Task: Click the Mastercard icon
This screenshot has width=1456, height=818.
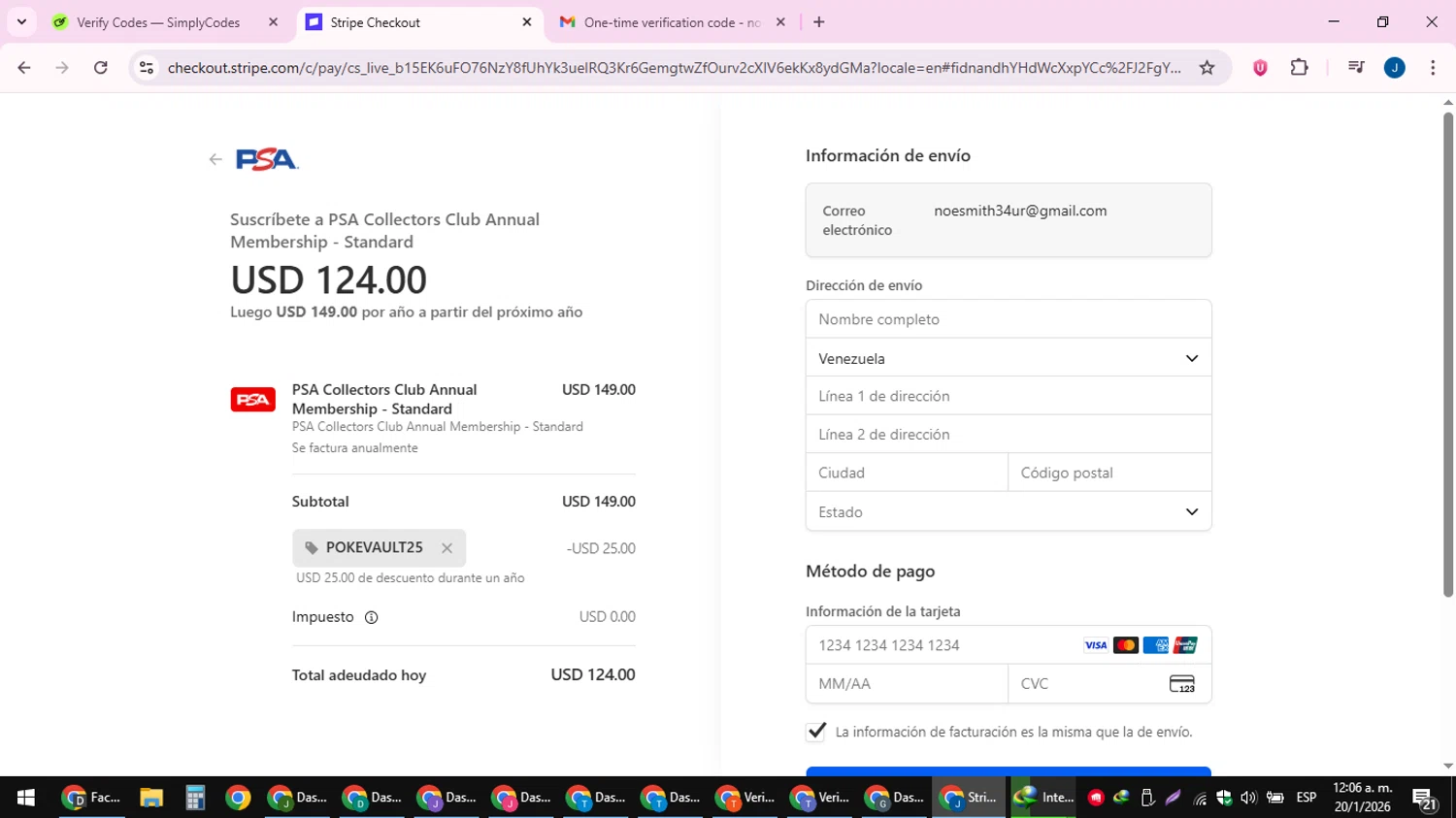Action: point(1126,645)
